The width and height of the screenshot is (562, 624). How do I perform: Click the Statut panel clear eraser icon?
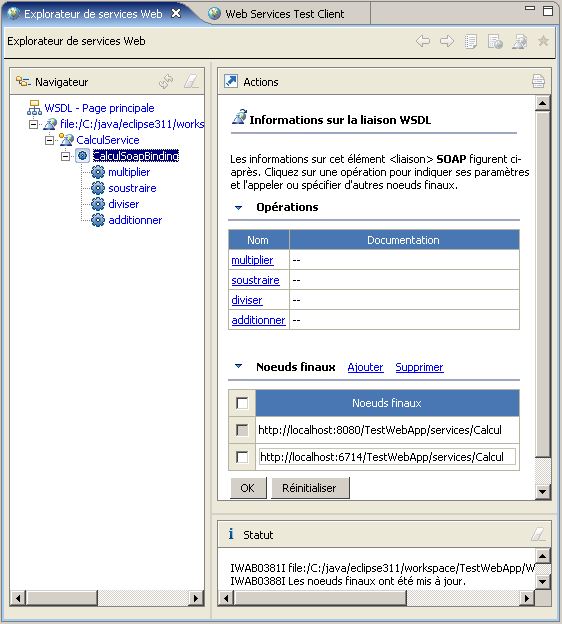[538, 534]
